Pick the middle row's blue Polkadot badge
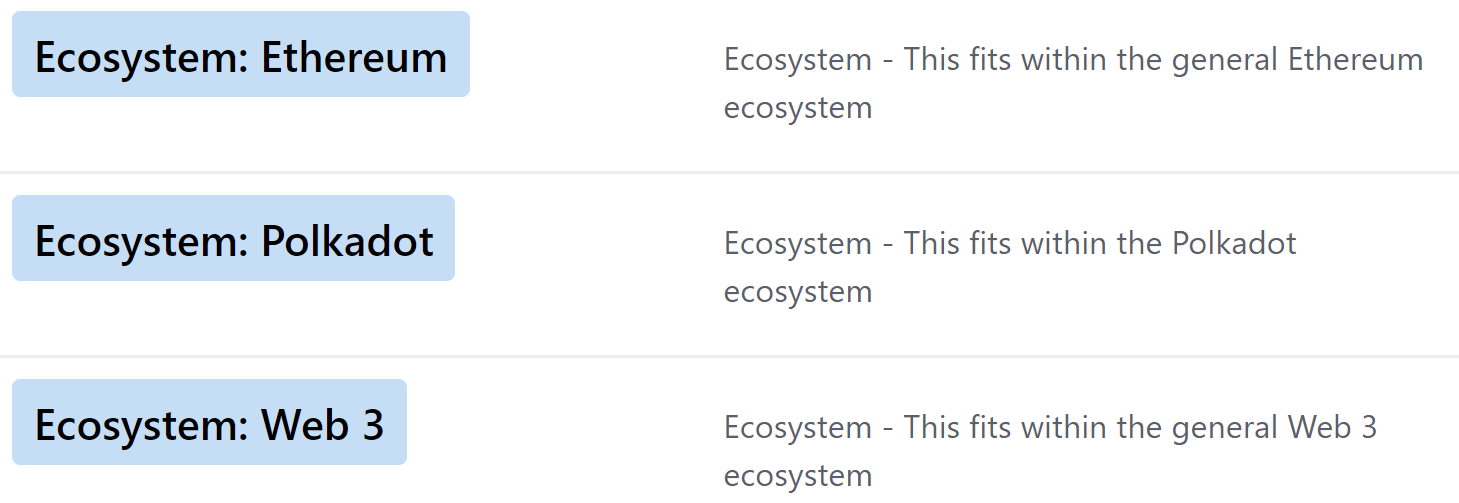This screenshot has width=1459, height=503. click(233, 240)
